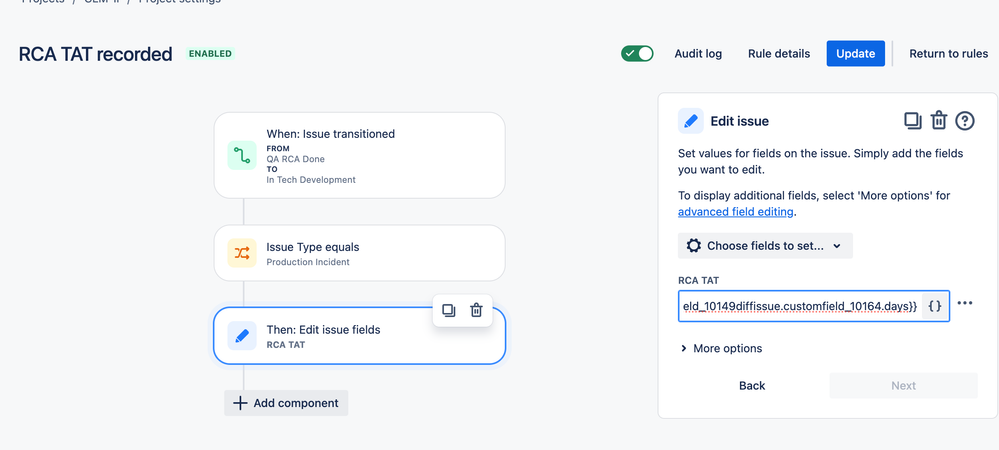Click the trash icon in Edit issue panel
The height and width of the screenshot is (450, 999).
click(939, 121)
